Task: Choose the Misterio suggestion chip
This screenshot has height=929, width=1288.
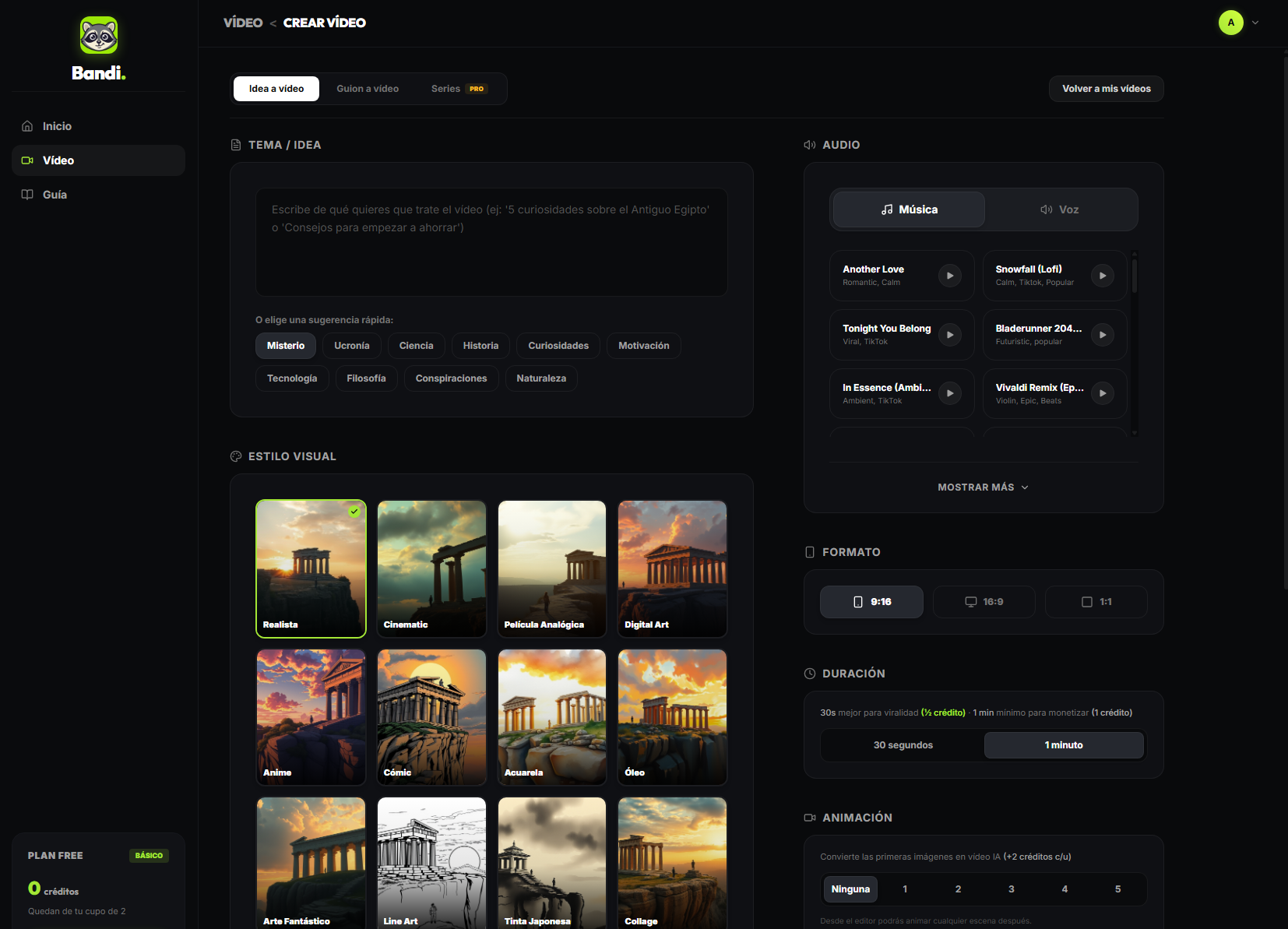Action: (286, 346)
